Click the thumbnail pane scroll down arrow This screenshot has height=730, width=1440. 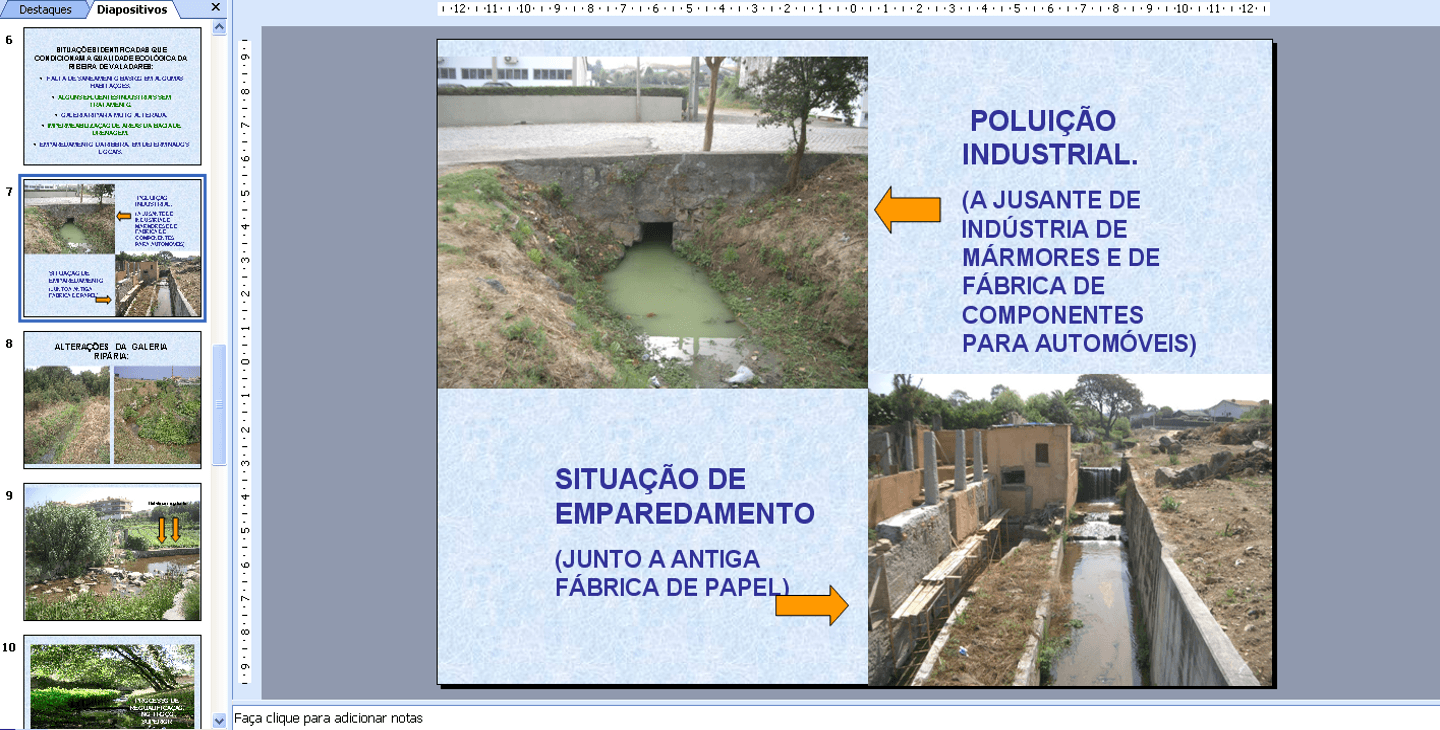[220, 720]
